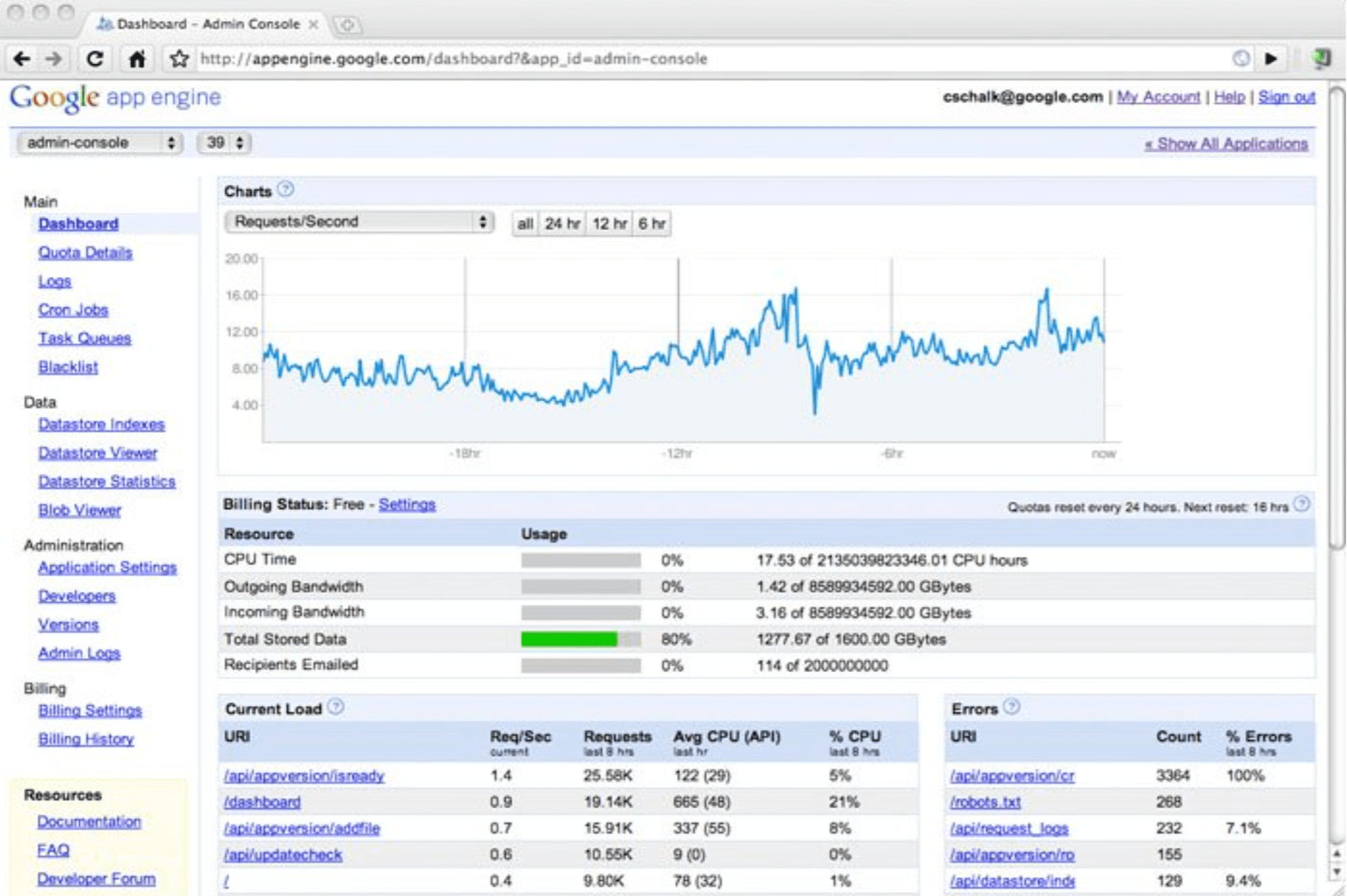The width and height of the screenshot is (1347, 896).
Task: Open the Help link in the header
Action: (x=1229, y=97)
